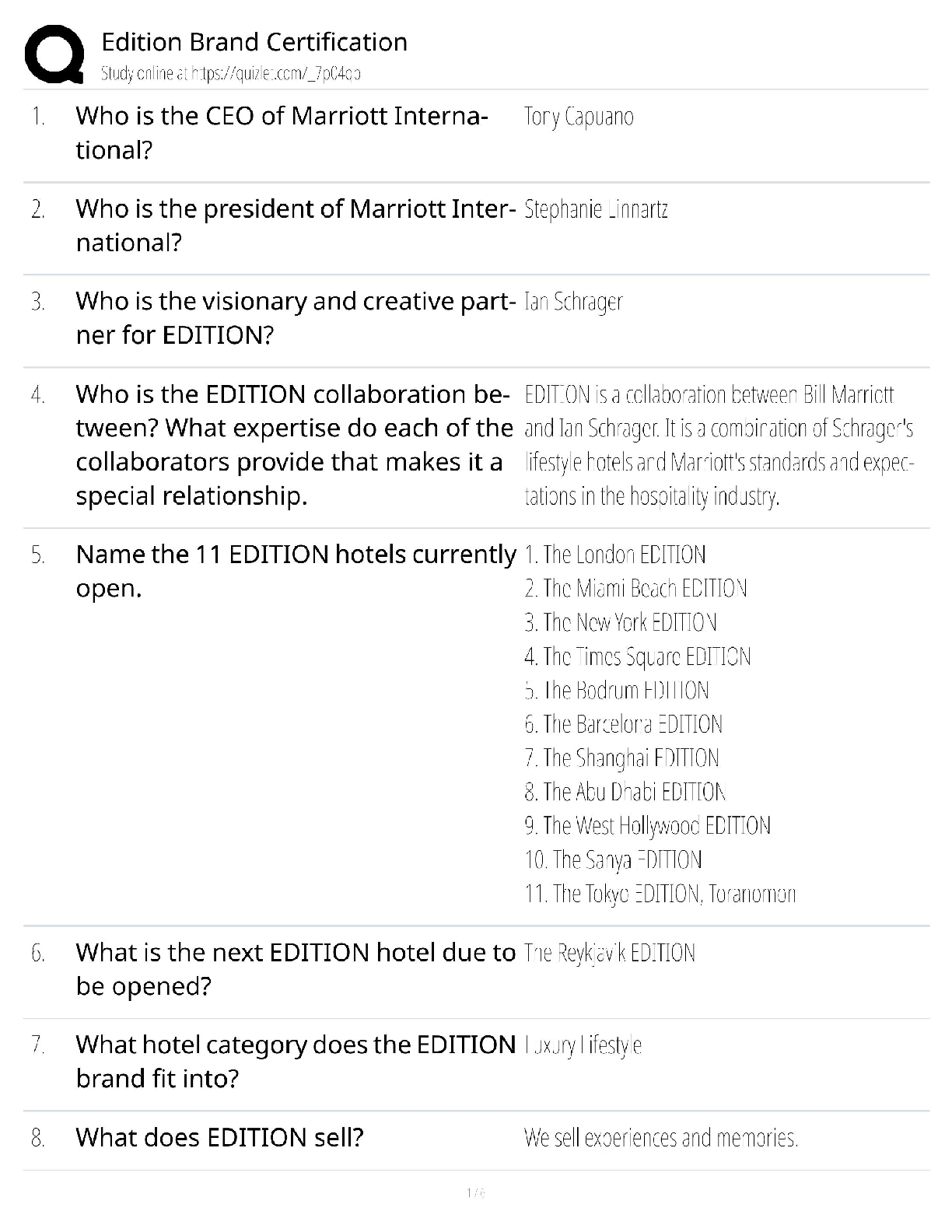Click The Tokyo EDITION, Toranomon entry
Screen dimensions: 952x1232
(x=660, y=894)
